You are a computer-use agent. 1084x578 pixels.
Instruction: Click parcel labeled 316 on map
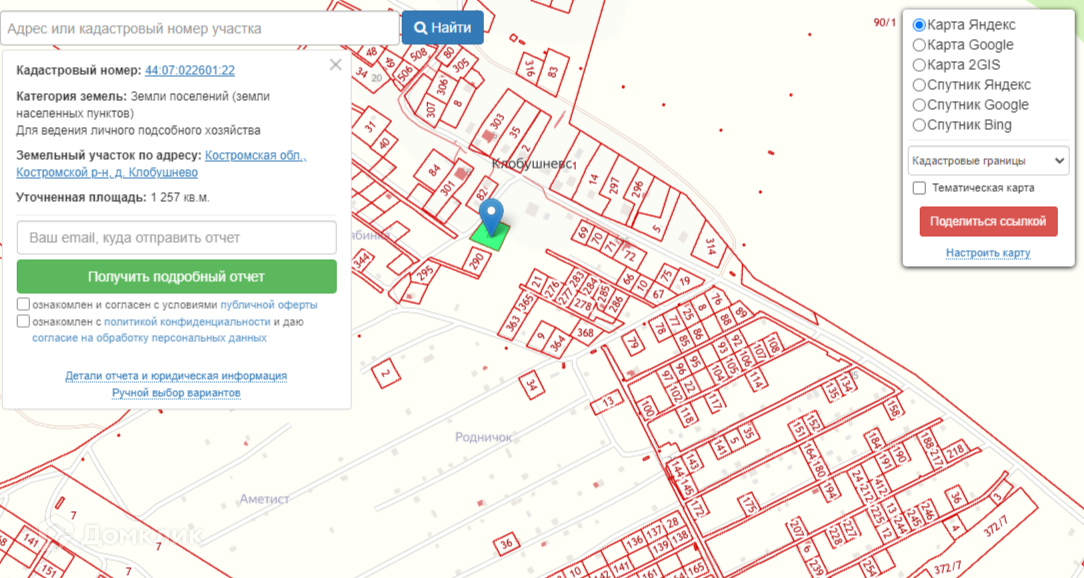pyautogui.click(x=529, y=68)
